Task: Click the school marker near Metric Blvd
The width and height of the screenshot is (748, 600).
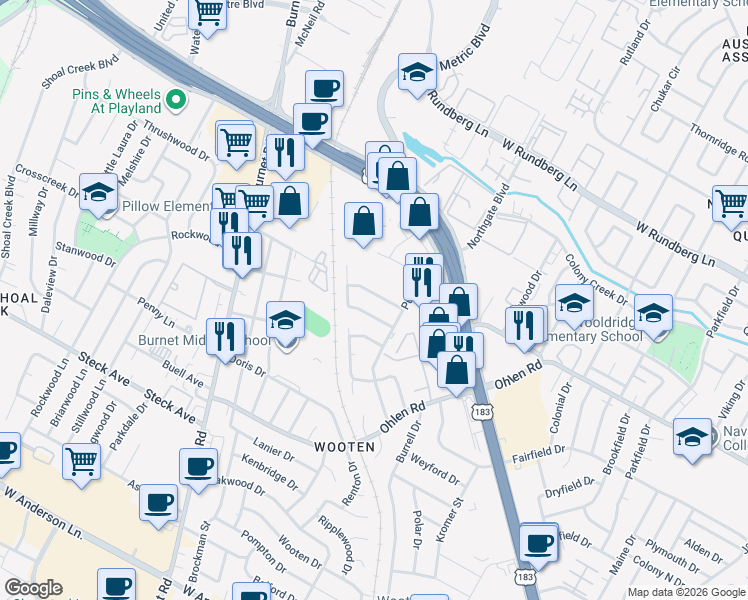Action: pyautogui.click(x=417, y=75)
